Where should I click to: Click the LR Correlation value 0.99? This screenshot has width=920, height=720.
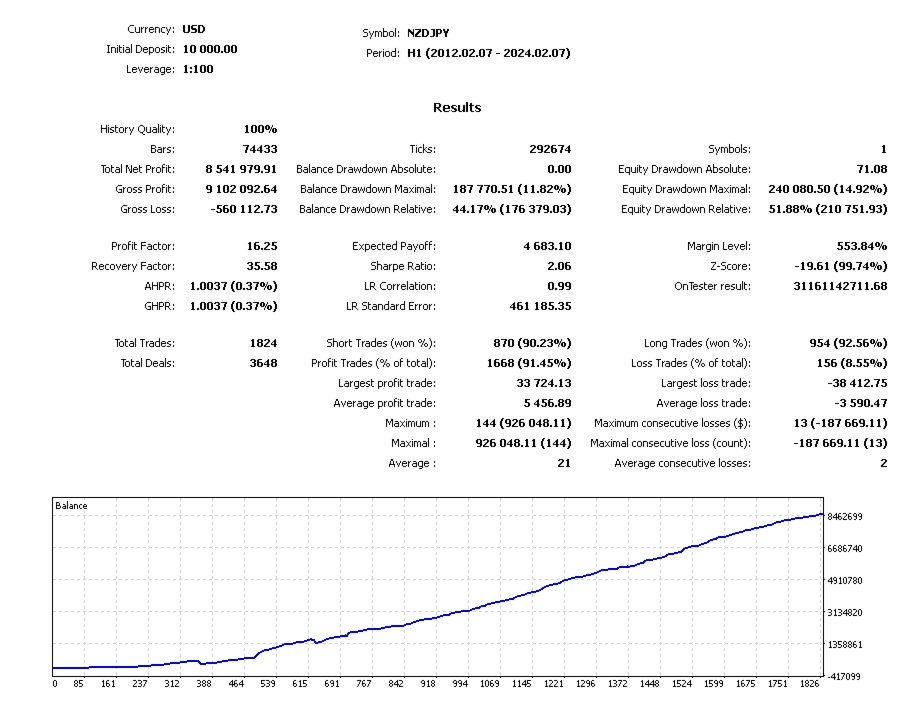(559, 286)
